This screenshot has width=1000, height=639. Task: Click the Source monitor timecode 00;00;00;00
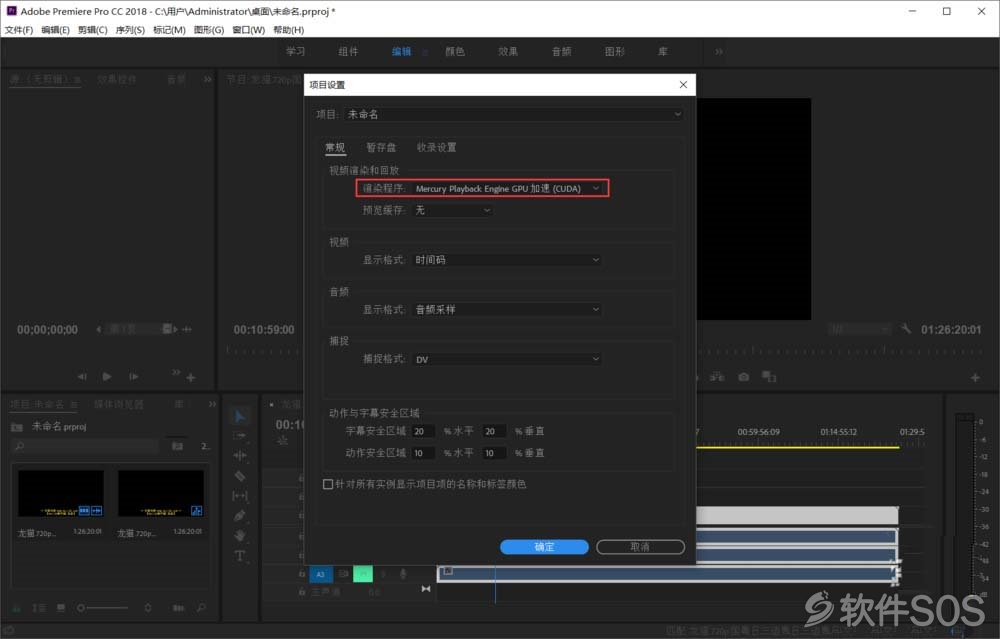click(x=47, y=330)
